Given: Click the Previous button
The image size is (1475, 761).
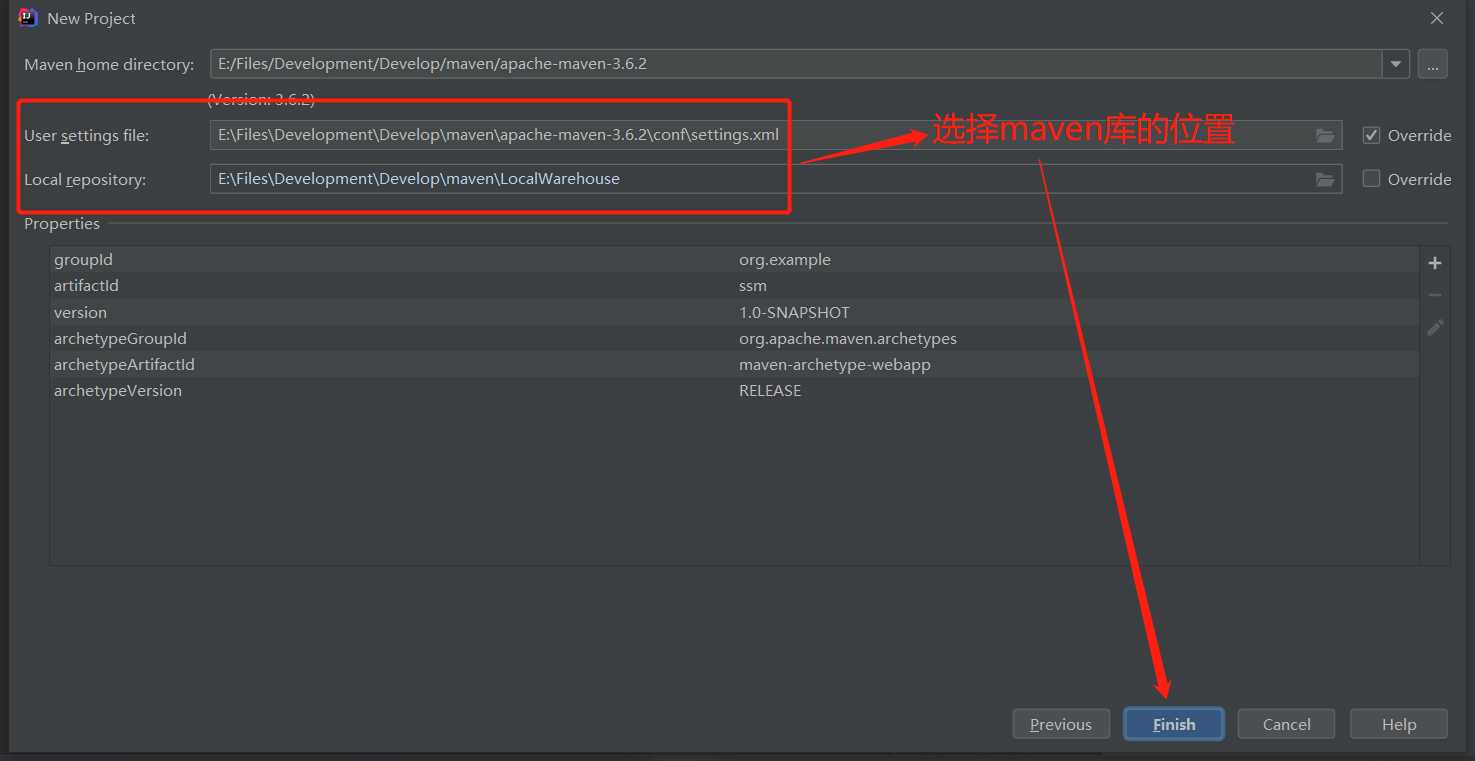Looking at the screenshot, I should pos(1061,724).
